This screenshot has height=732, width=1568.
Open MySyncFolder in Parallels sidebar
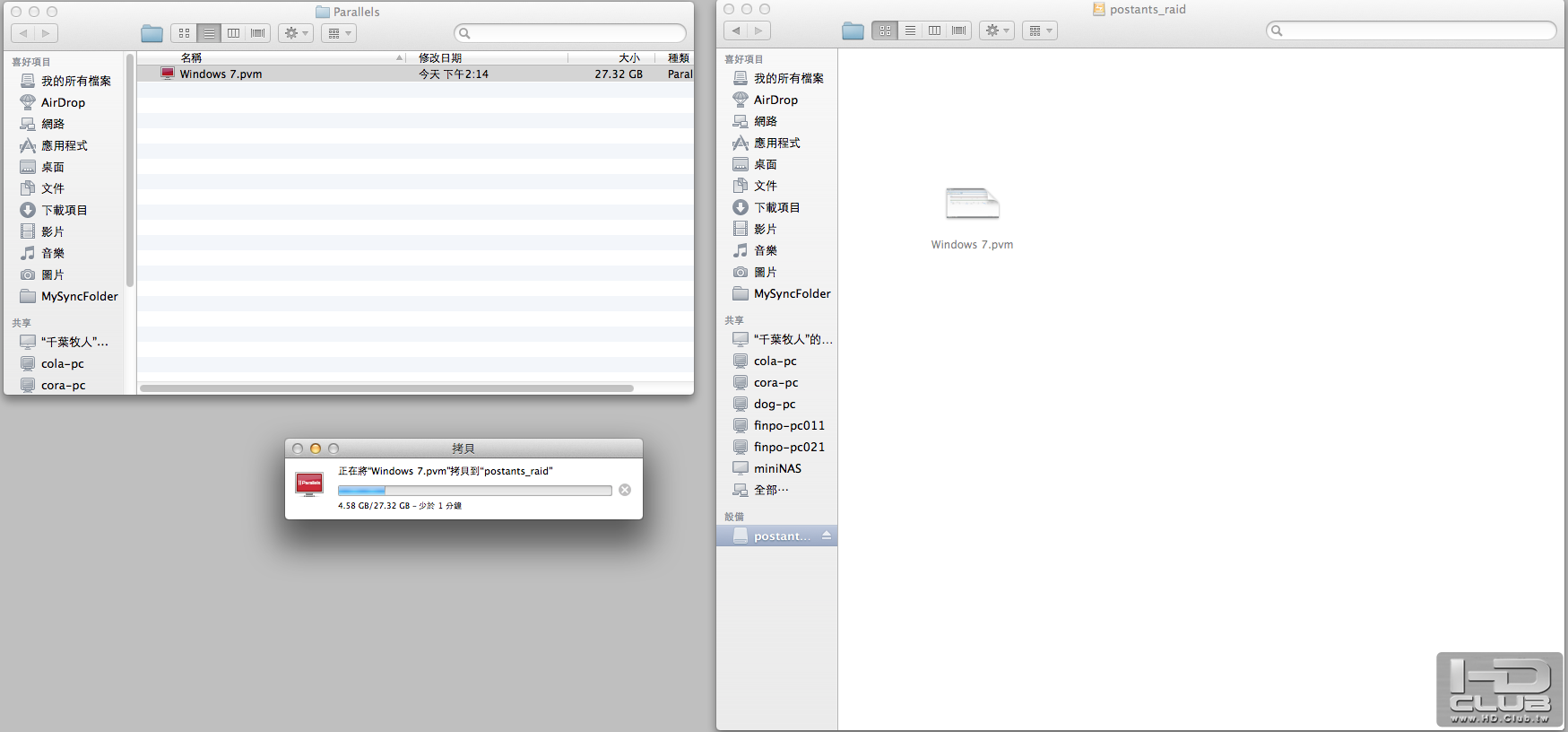coord(69,296)
